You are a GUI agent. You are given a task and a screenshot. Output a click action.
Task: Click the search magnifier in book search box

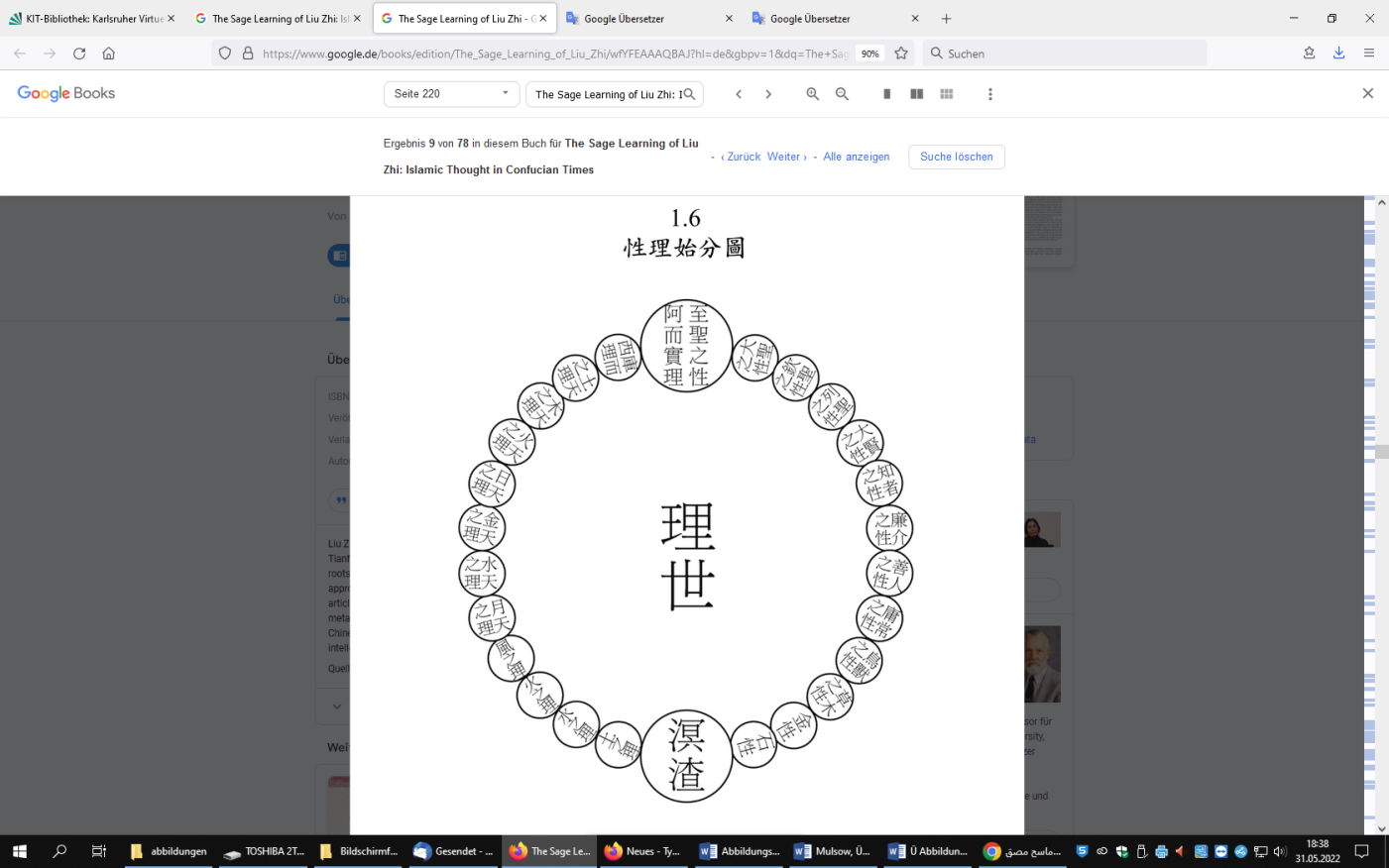(689, 94)
